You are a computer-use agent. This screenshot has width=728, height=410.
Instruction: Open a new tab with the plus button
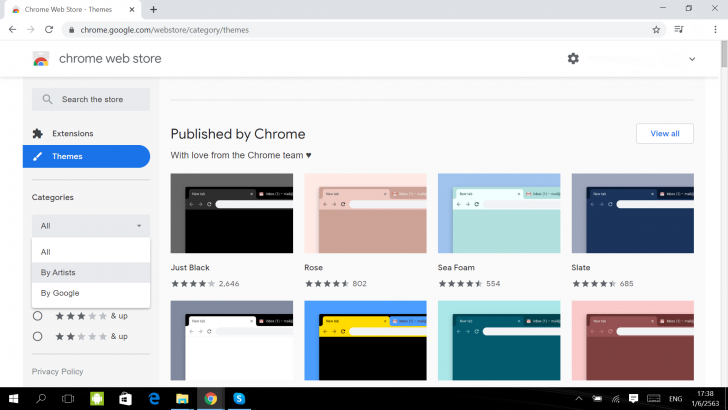153,9
